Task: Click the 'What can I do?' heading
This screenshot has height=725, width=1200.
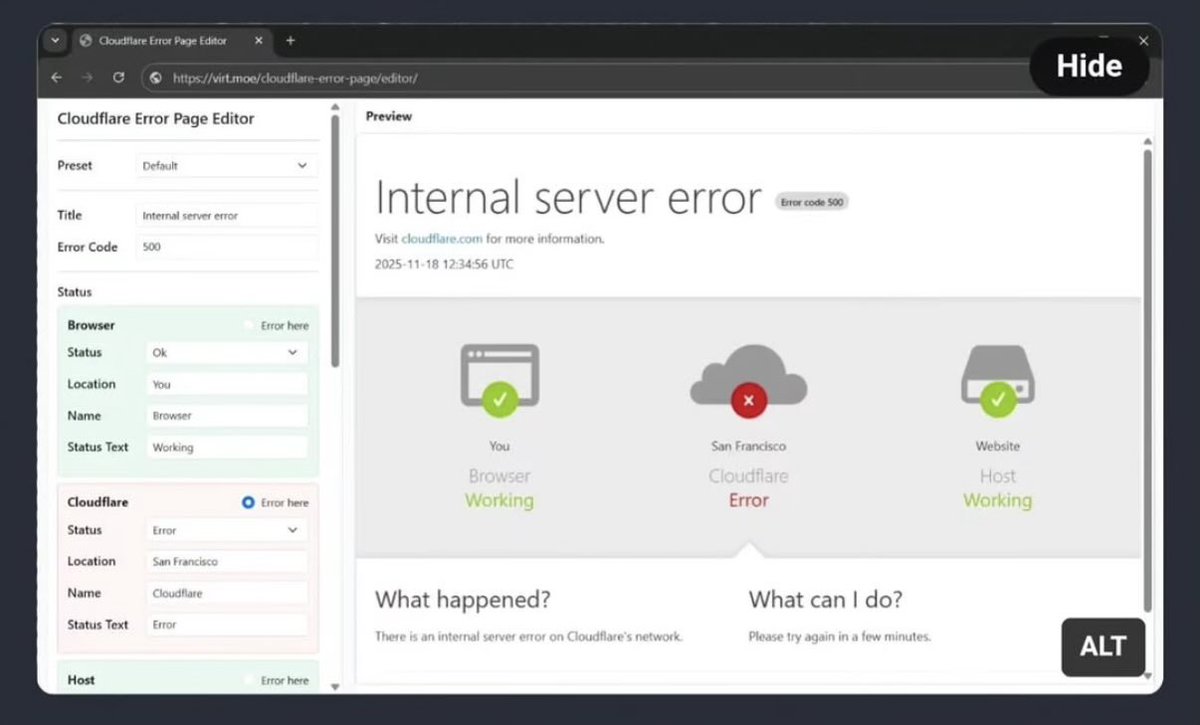Action: [x=826, y=600]
